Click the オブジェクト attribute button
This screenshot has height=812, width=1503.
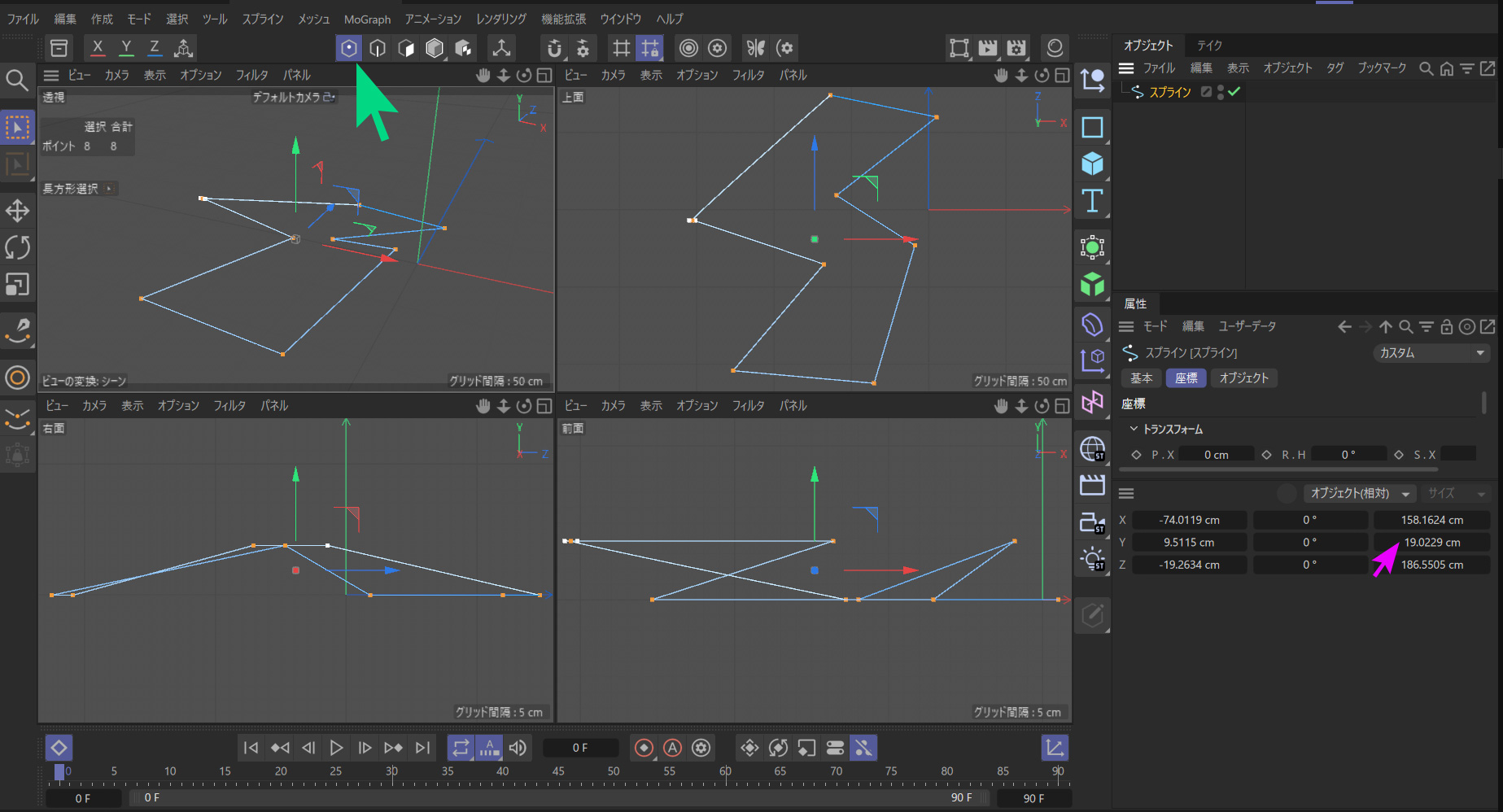point(1243,378)
